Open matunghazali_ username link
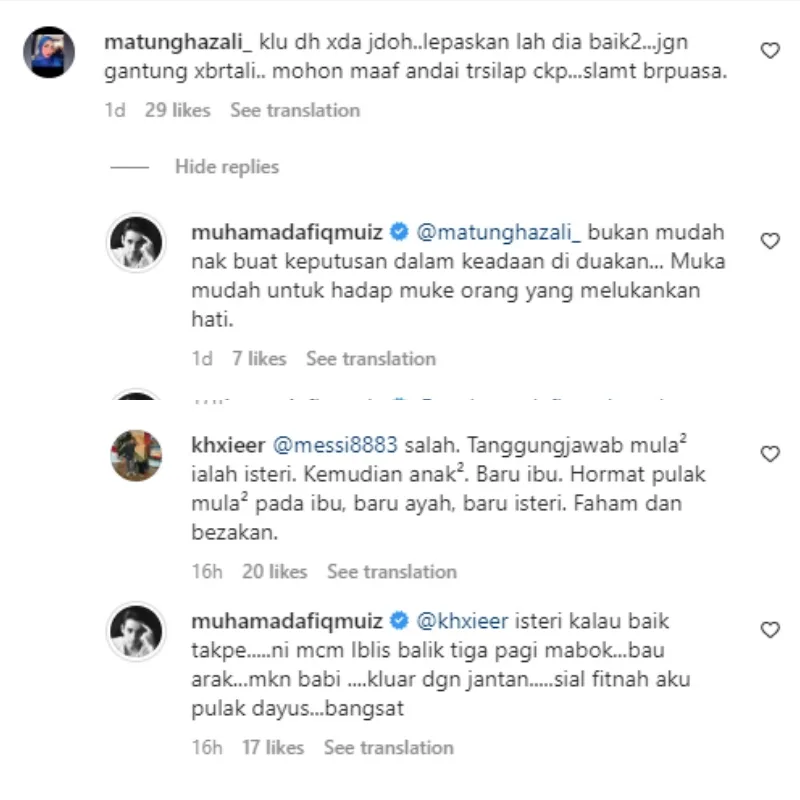 pos(178,42)
